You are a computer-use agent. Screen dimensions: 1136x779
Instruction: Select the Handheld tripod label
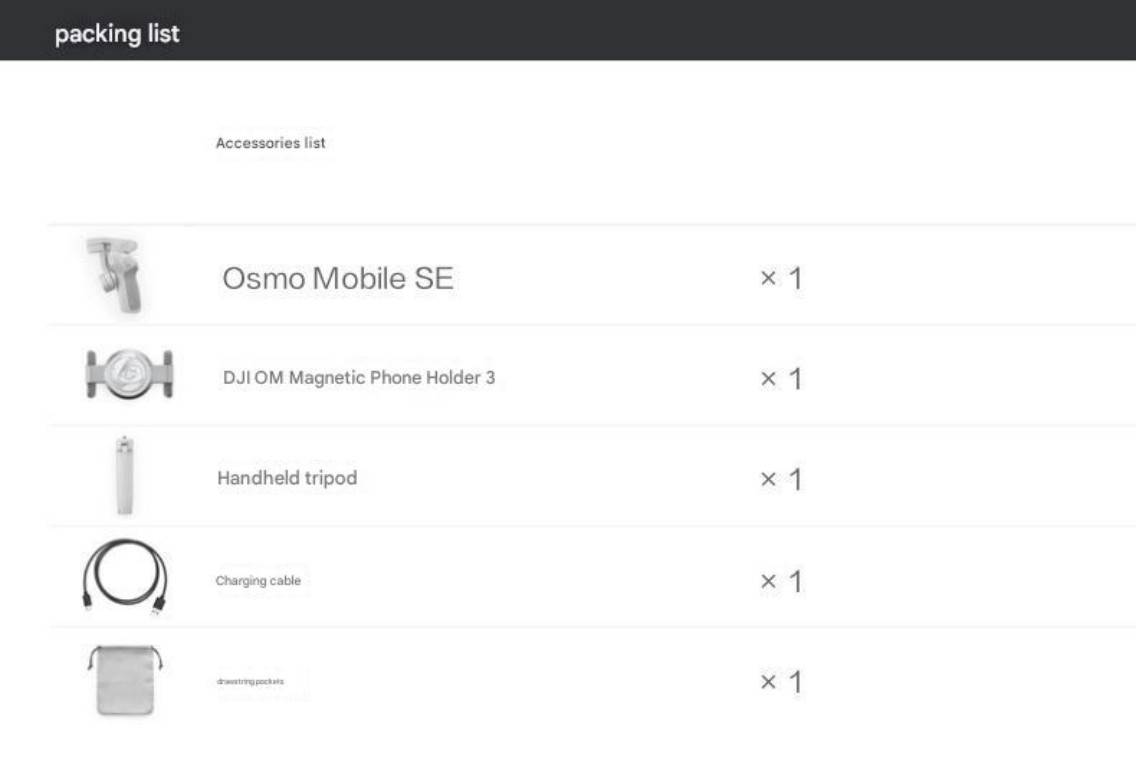287,478
